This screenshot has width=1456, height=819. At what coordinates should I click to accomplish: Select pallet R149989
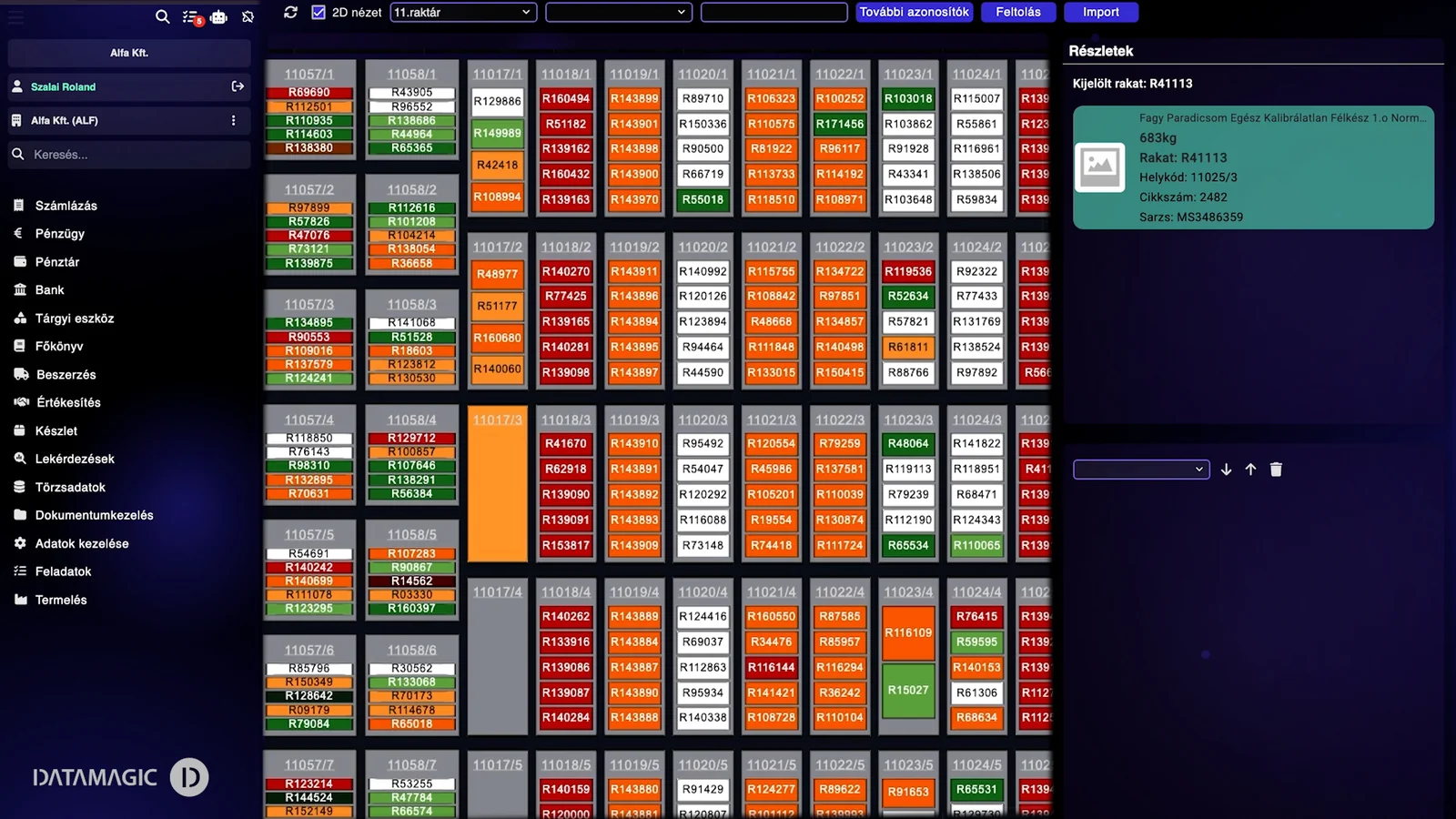[498, 133]
